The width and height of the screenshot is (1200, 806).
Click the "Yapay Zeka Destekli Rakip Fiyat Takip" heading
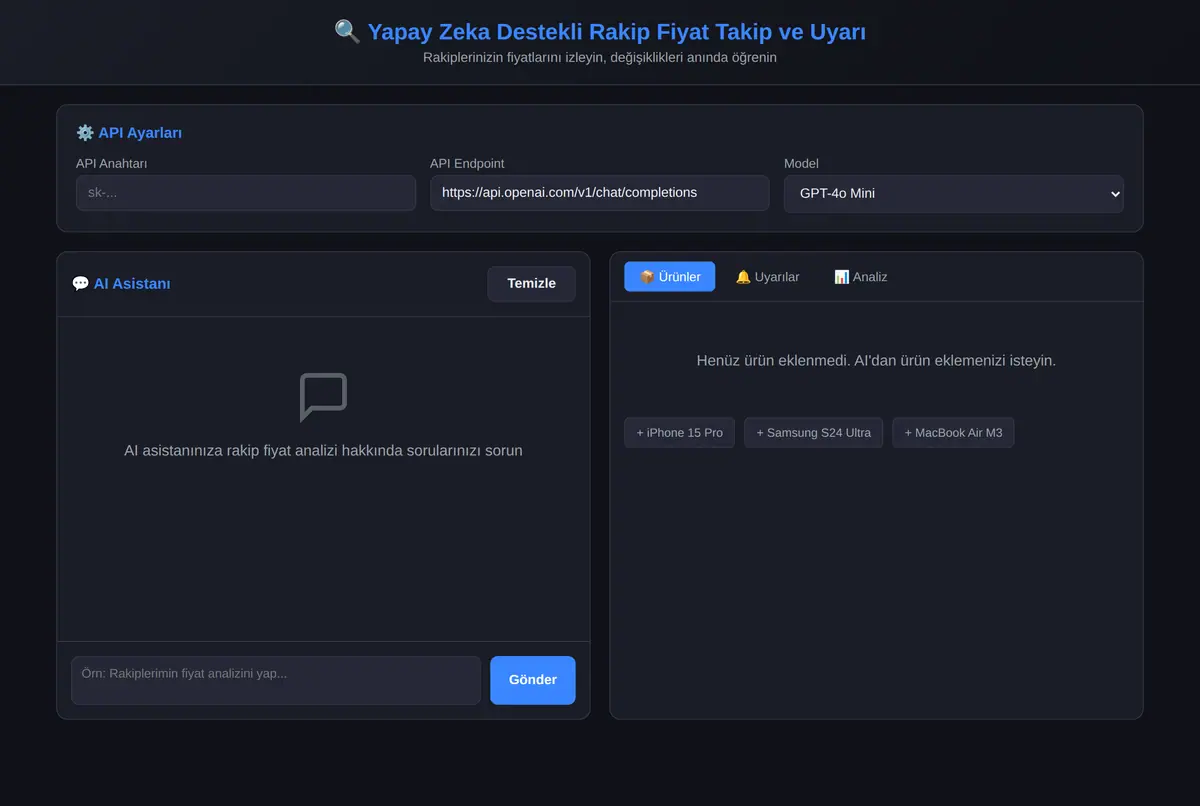(617, 32)
